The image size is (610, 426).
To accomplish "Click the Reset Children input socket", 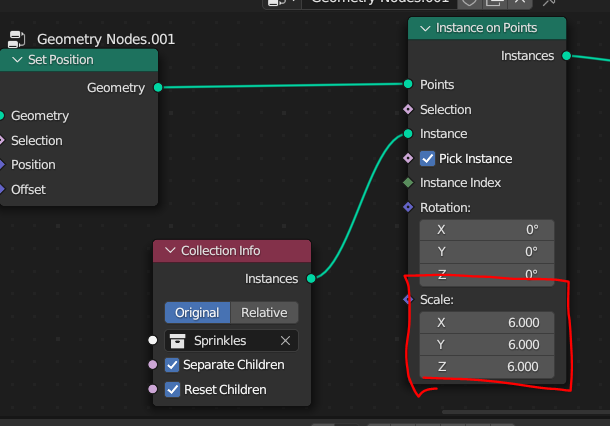I will [x=152, y=389].
